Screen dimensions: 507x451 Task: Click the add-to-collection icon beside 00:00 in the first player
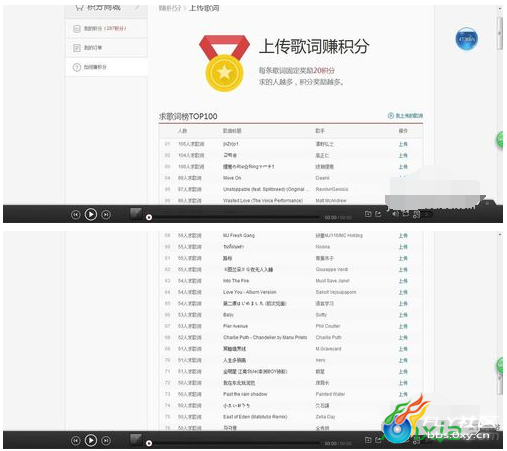[368, 214]
